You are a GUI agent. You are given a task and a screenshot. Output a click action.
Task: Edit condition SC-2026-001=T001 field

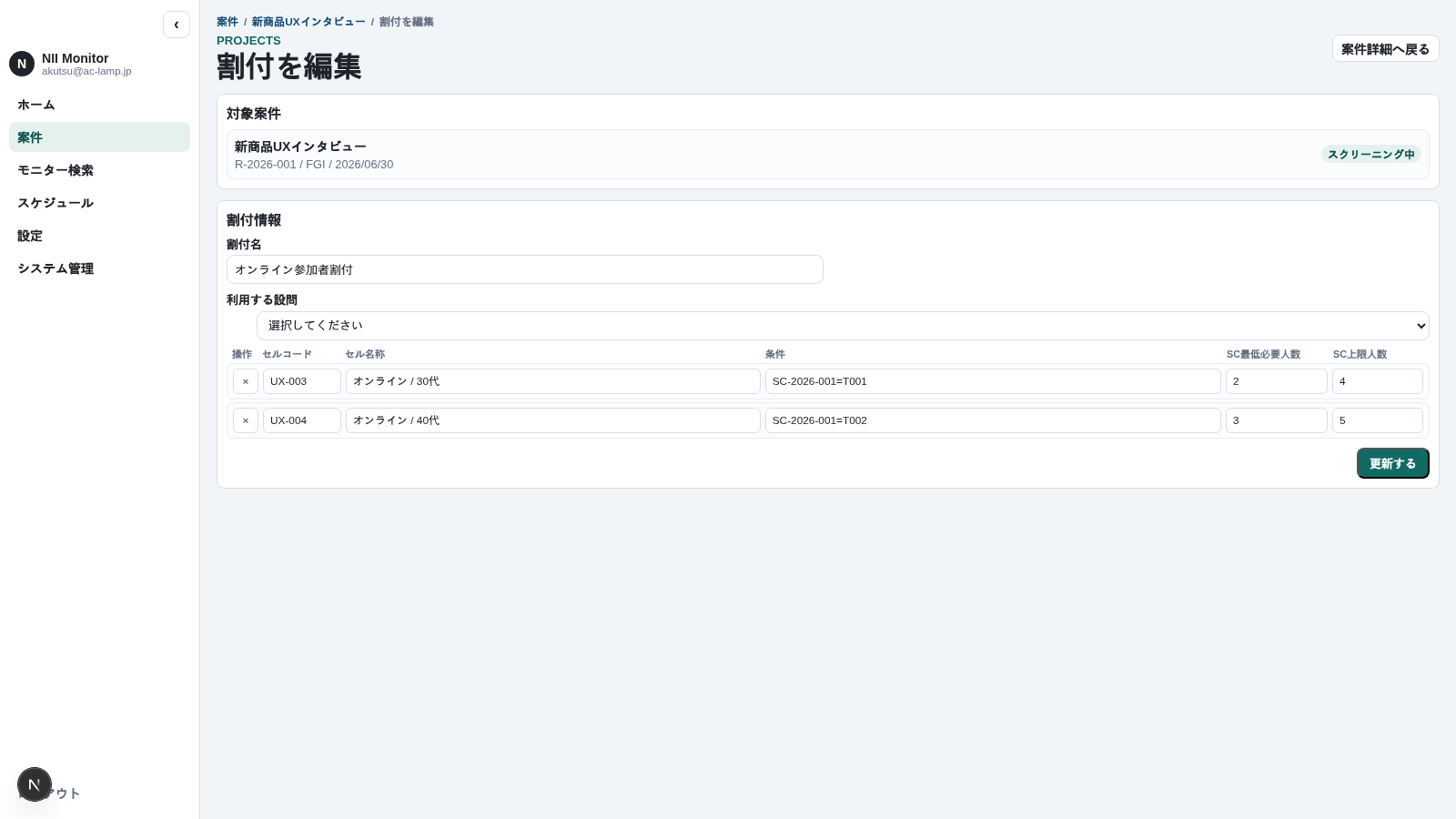[x=993, y=381]
